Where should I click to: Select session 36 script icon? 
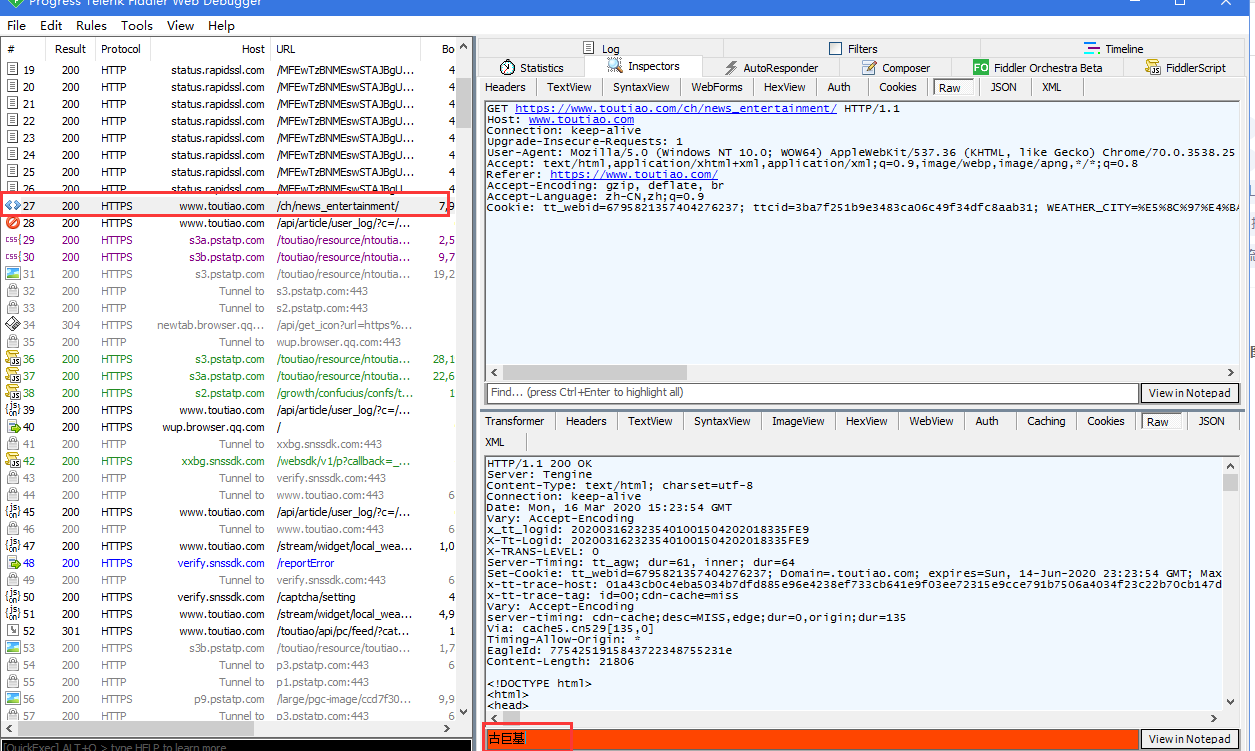[12, 359]
